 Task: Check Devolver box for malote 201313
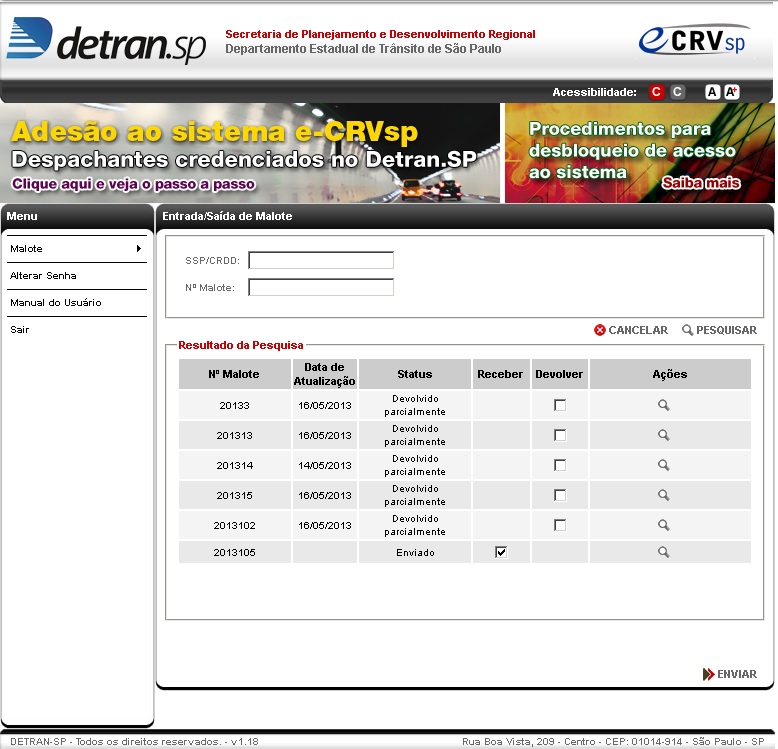[x=560, y=435]
